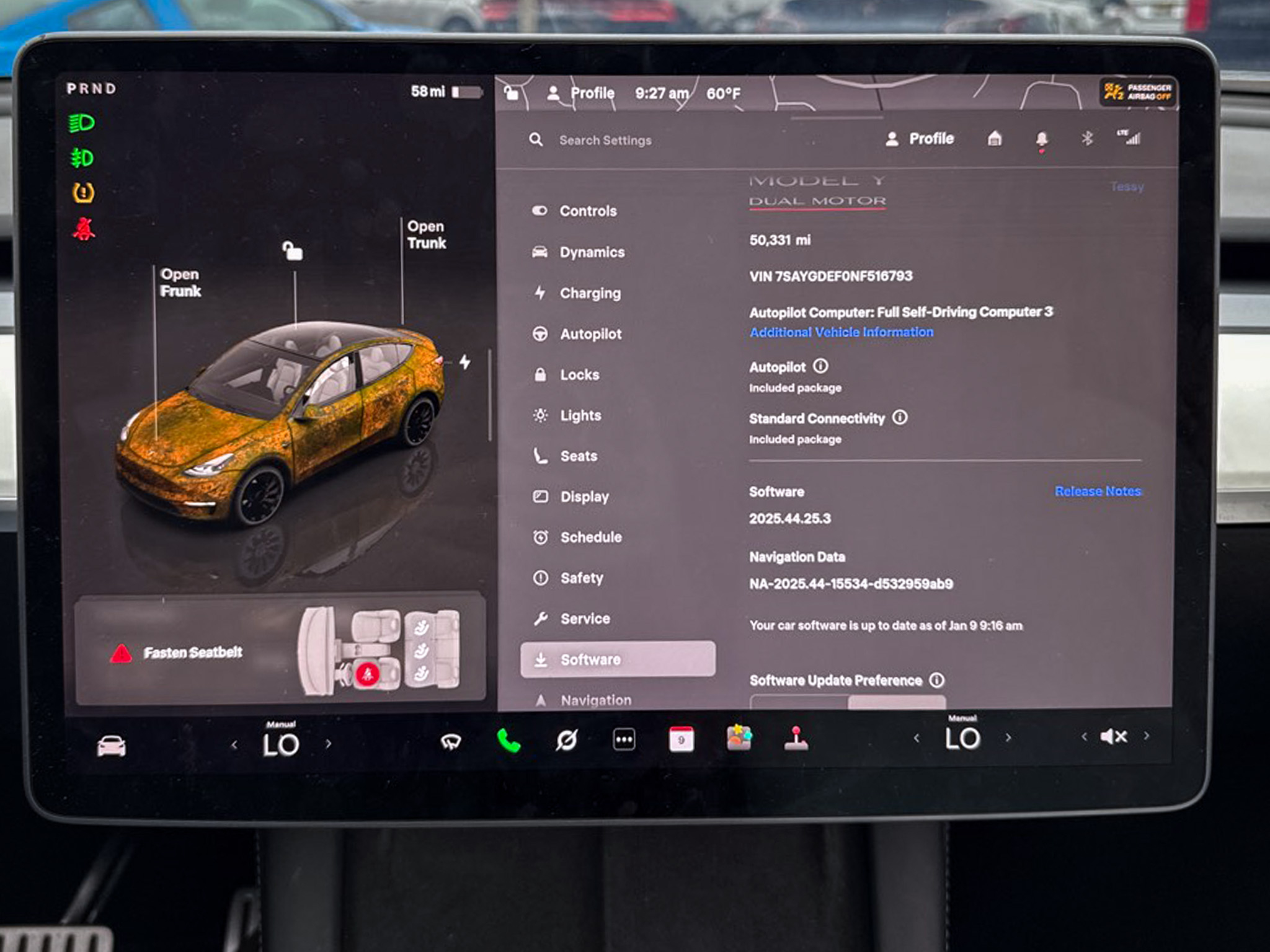Click the LO driver temperature control
1270x952 pixels.
pyautogui.click(x=283, y=742)
